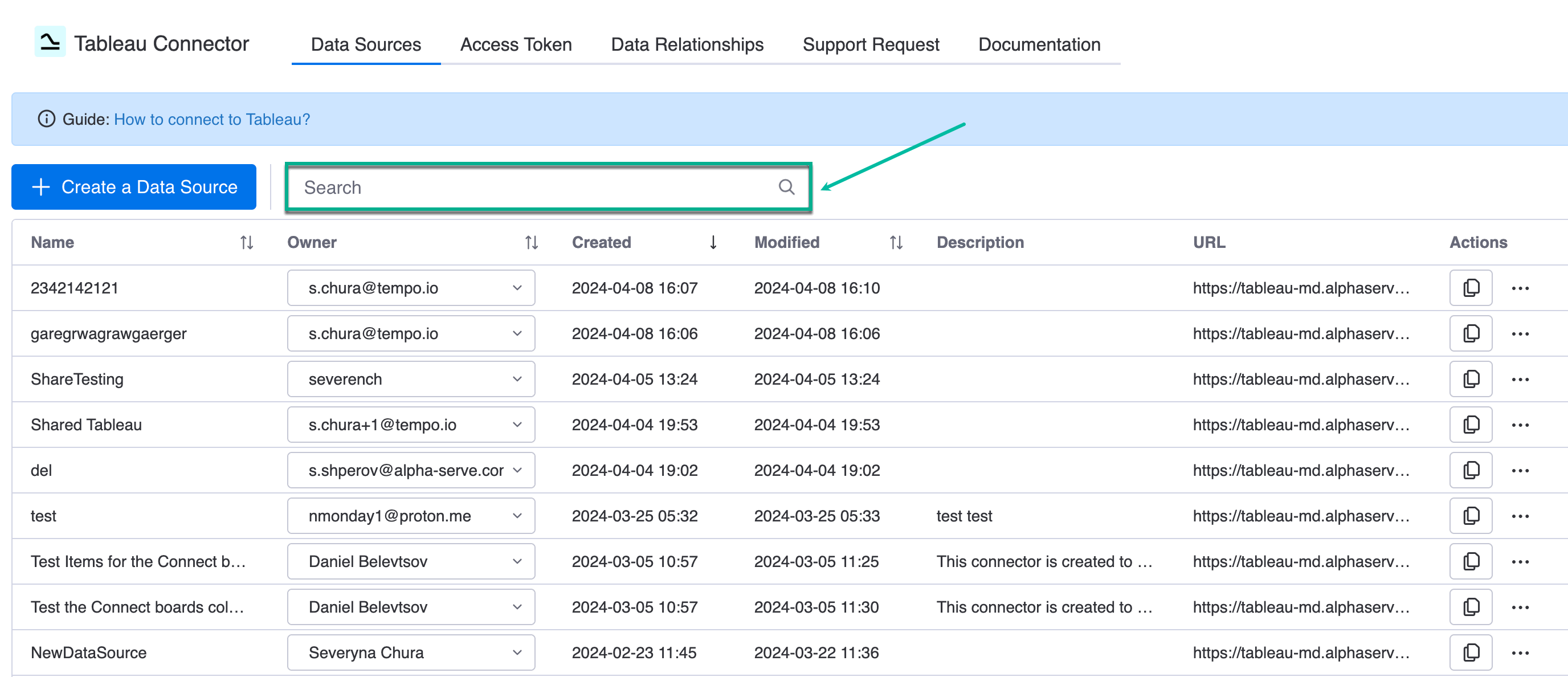Click the Tableau Connector logo icon
Viewport: 1568px width, 677px height.
[50, 41]
